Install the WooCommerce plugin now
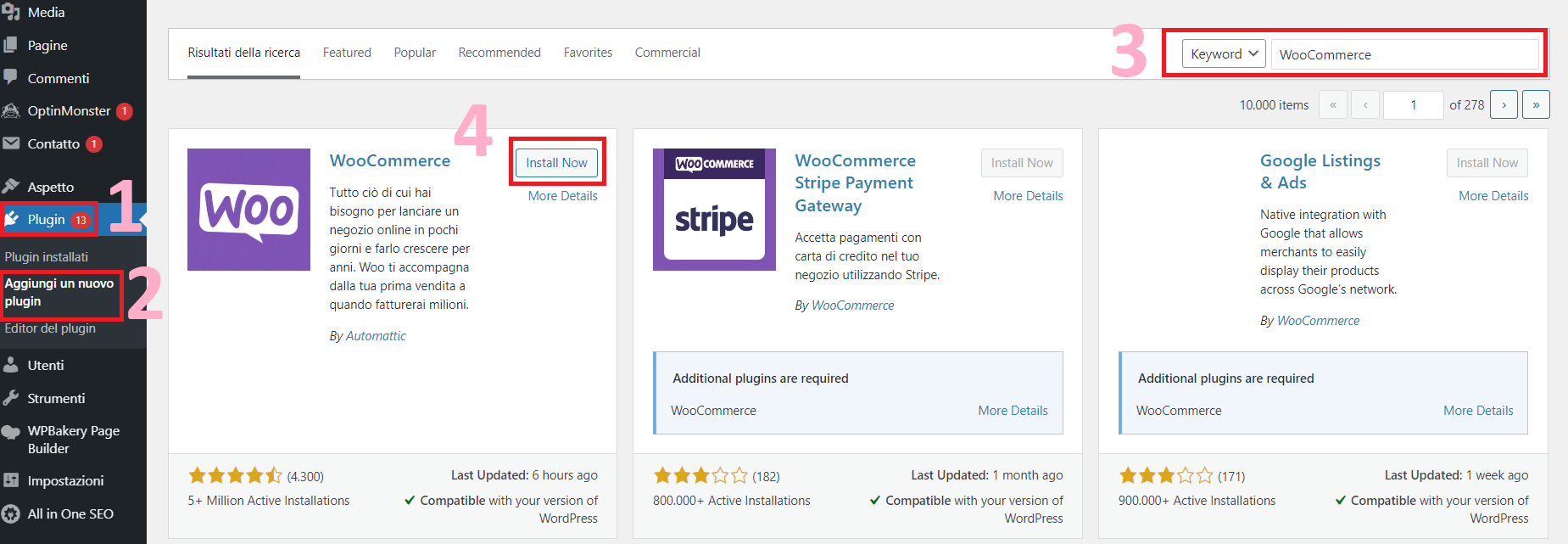The height and width of the screenshot is (544, 1568). coord(556,163)
